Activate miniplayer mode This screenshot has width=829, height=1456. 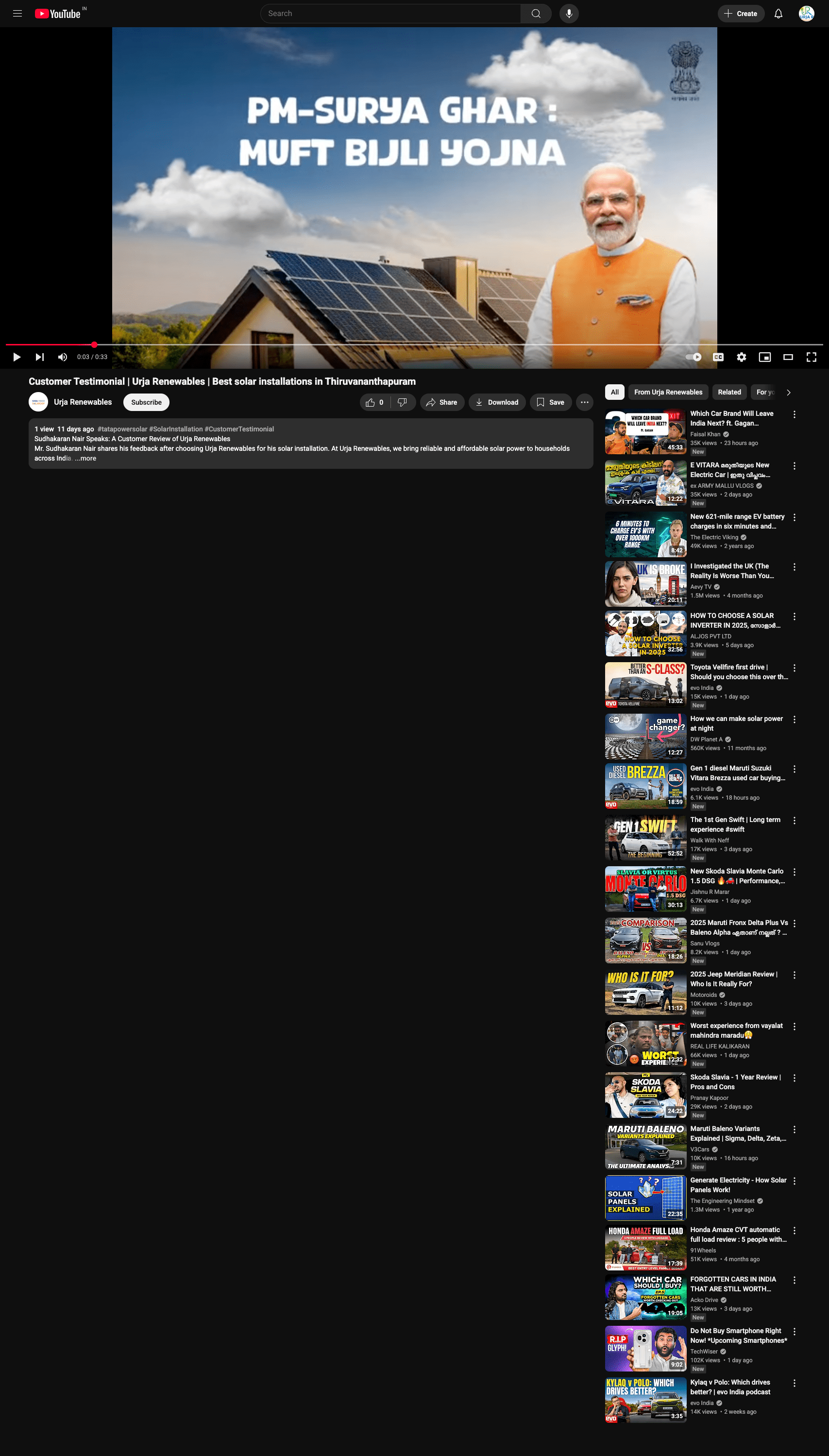(765, 357)
